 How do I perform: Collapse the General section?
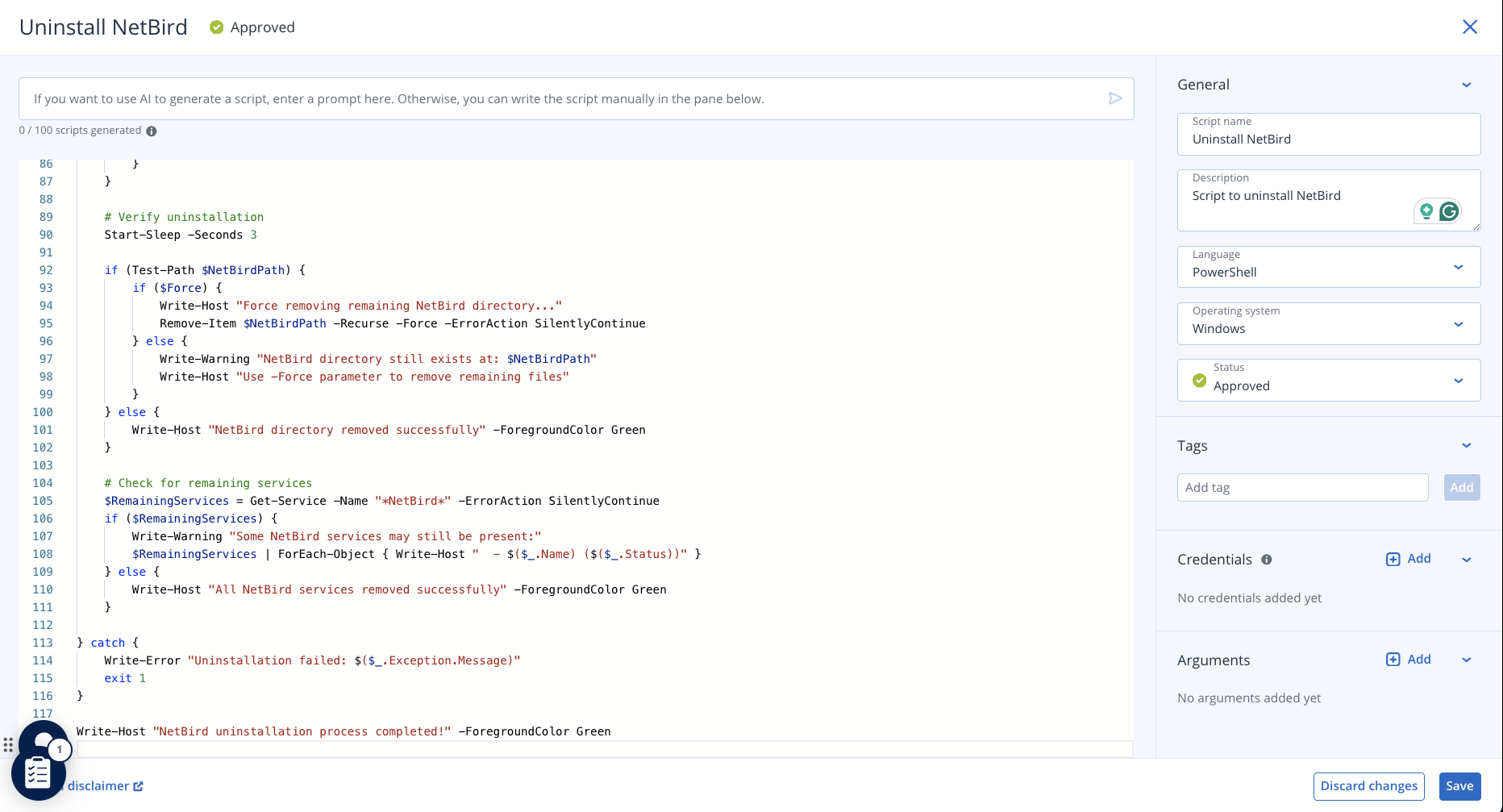click(1466, 84)
